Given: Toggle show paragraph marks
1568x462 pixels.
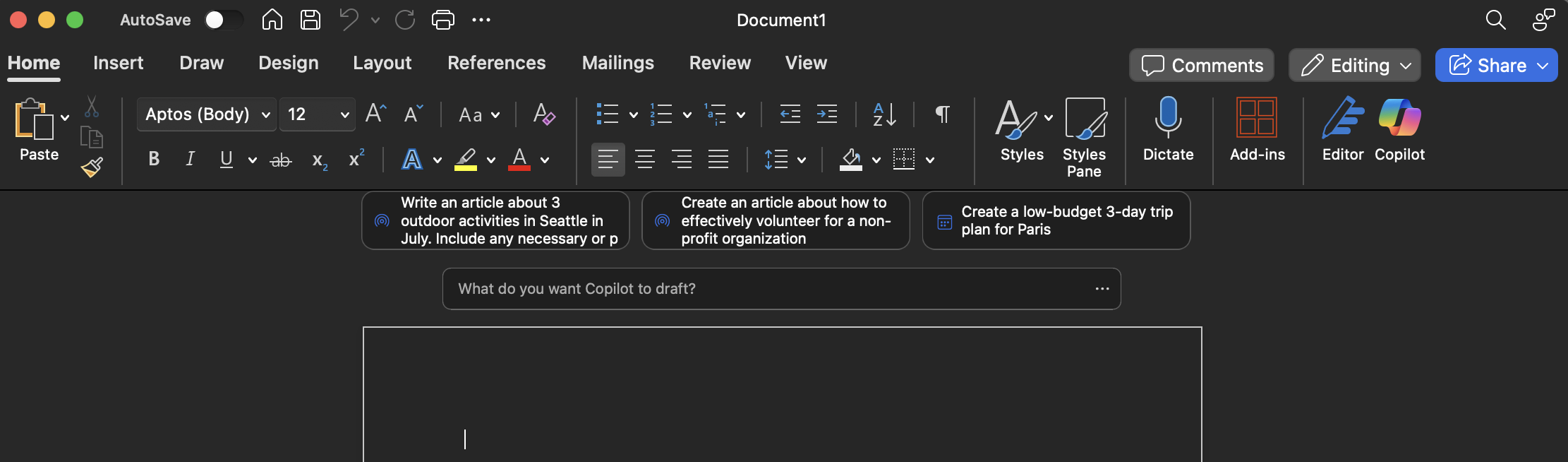Looking at the screenshot, I should click(x=942, y=114).
